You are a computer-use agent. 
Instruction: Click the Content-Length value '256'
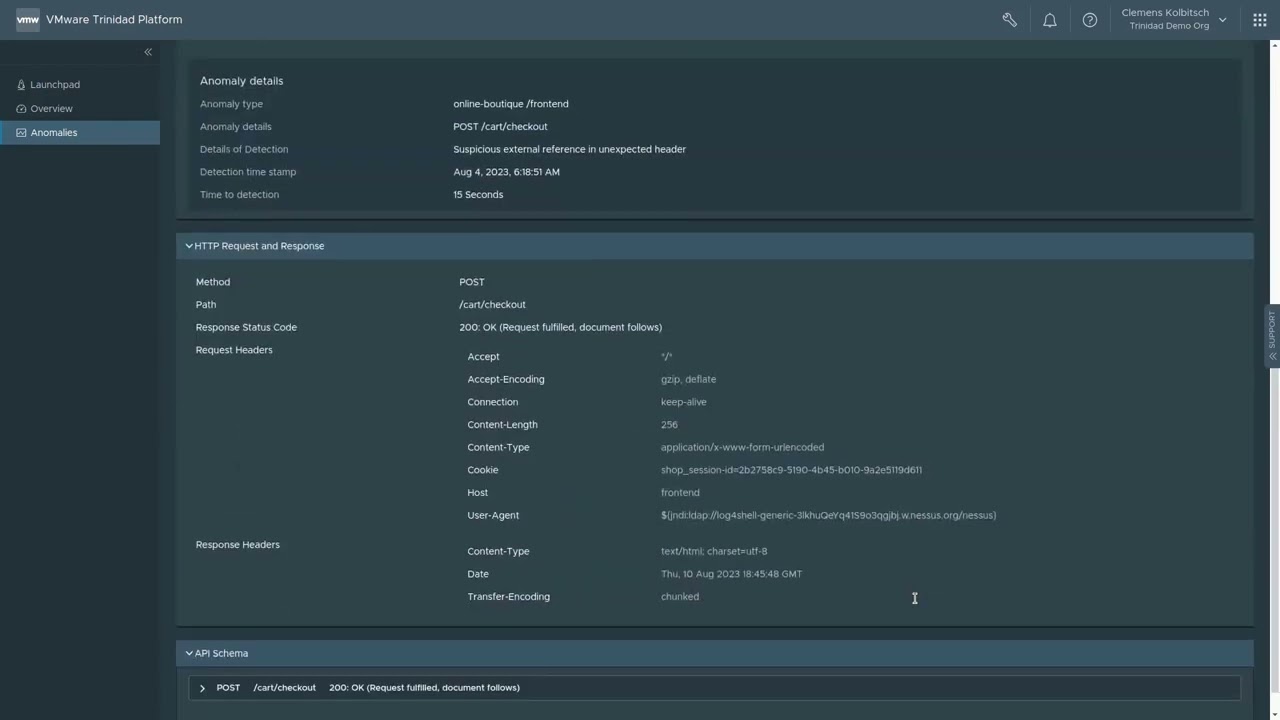click(x=669, y=425)
